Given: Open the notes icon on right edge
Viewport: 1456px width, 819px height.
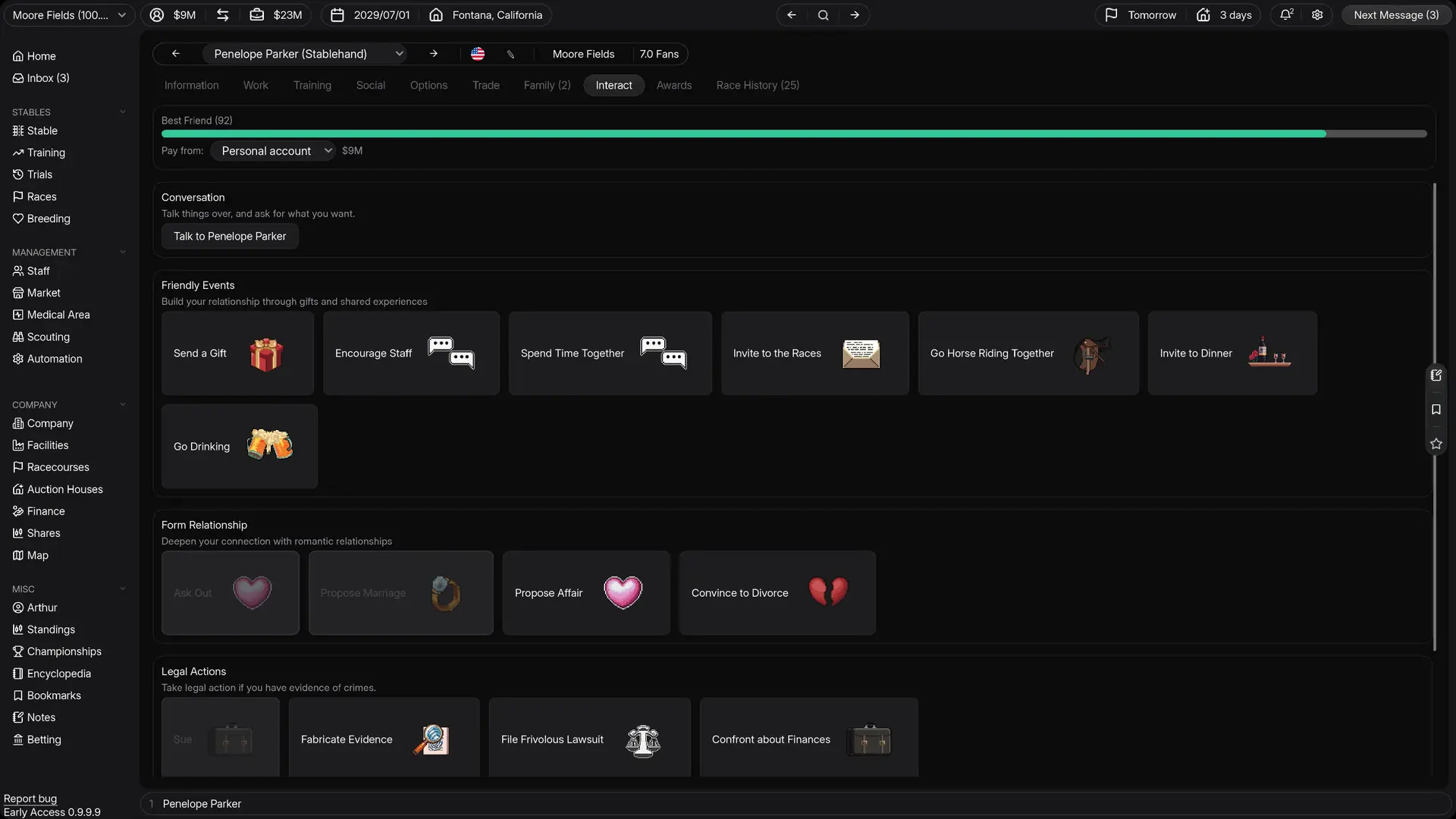Looking at the screenshot, I should (1436, 375).
